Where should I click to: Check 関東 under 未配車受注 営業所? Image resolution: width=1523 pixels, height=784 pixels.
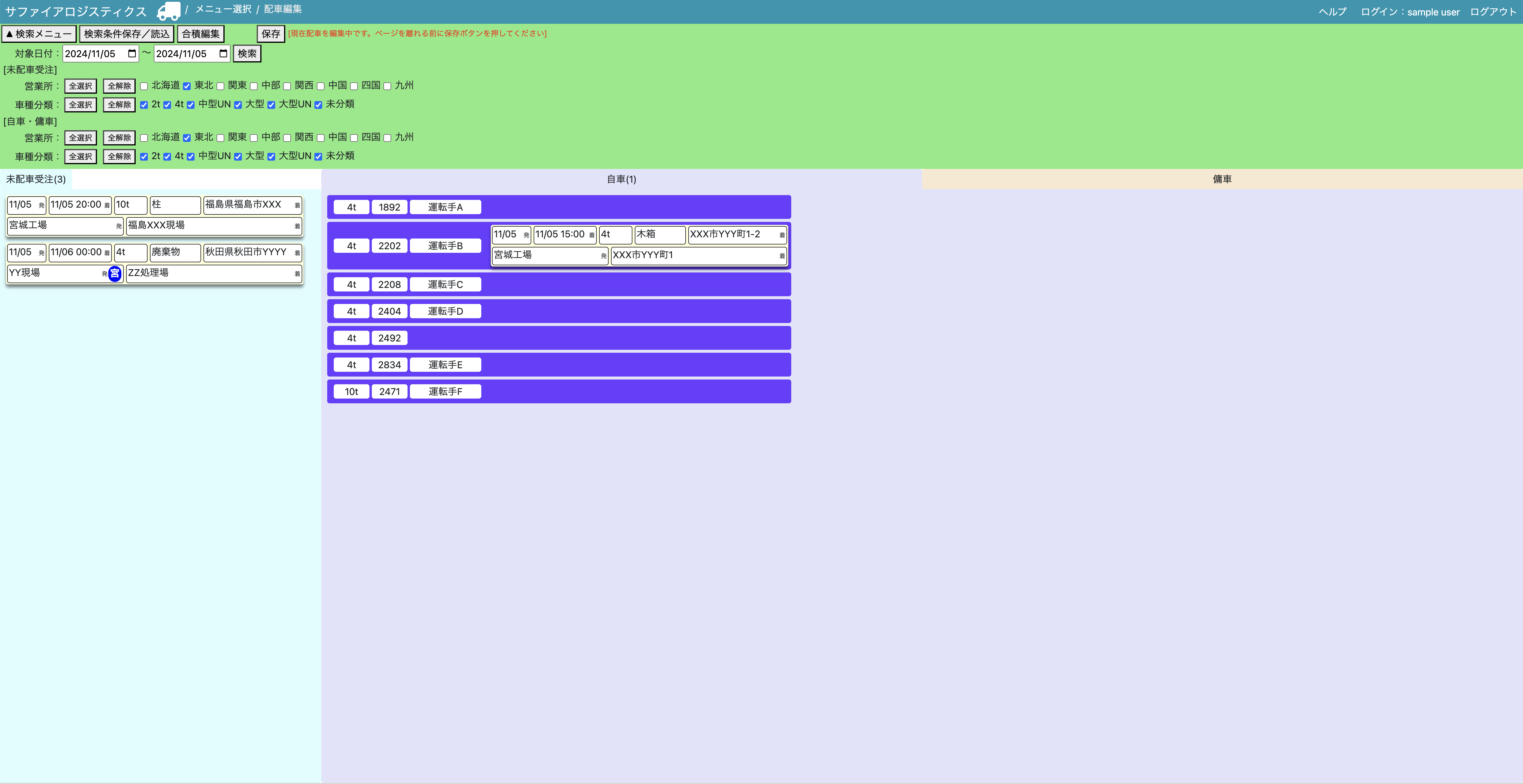(x=220, y=86)
